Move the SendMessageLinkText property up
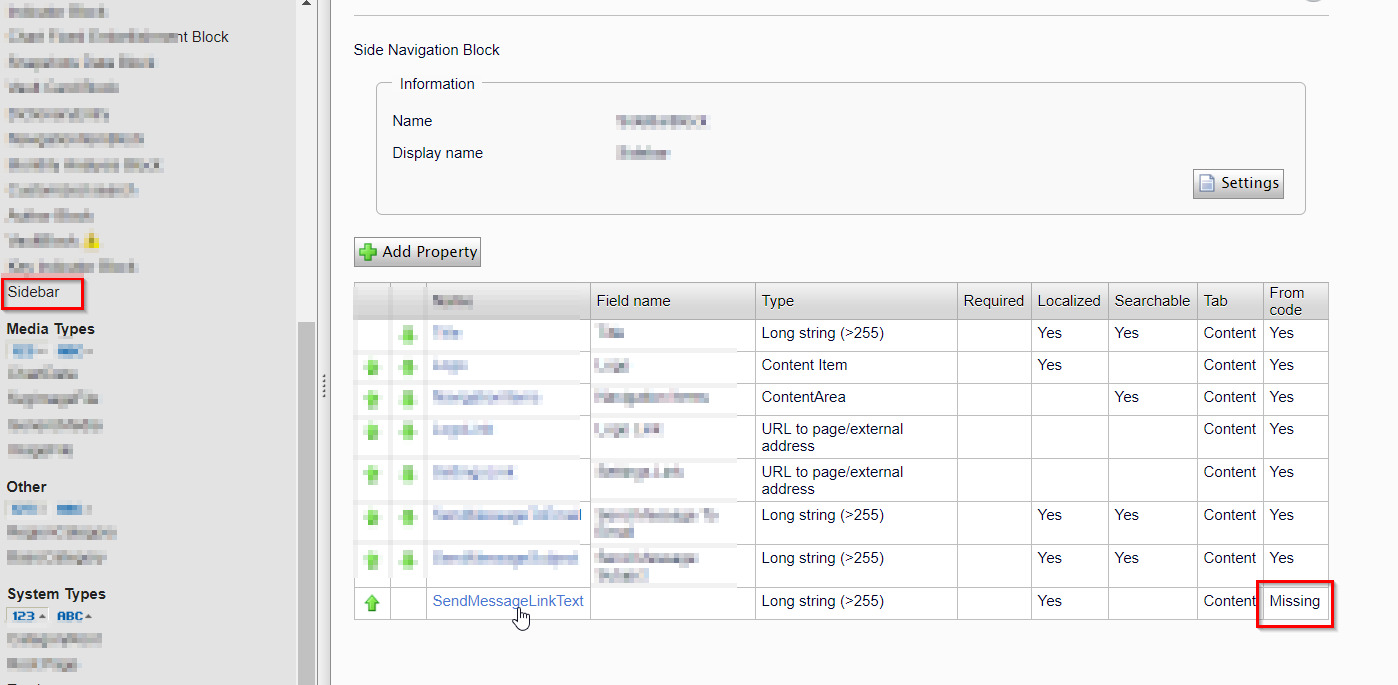This screenshot has height=685, width=1398. 372,603
